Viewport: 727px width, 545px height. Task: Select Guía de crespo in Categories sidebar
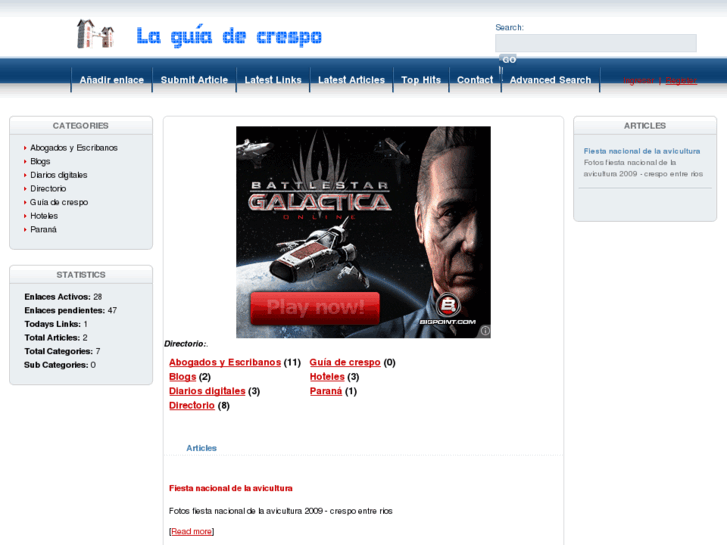click(x=59, y=202)
